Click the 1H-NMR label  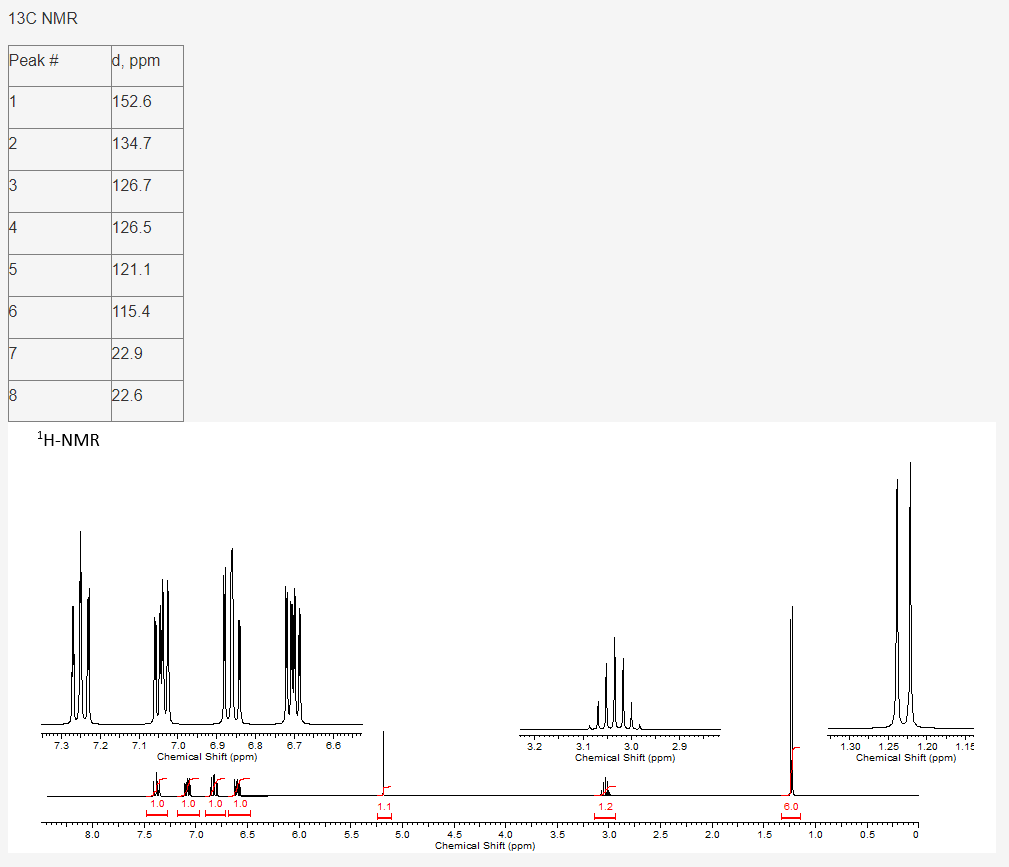(69, 437)
